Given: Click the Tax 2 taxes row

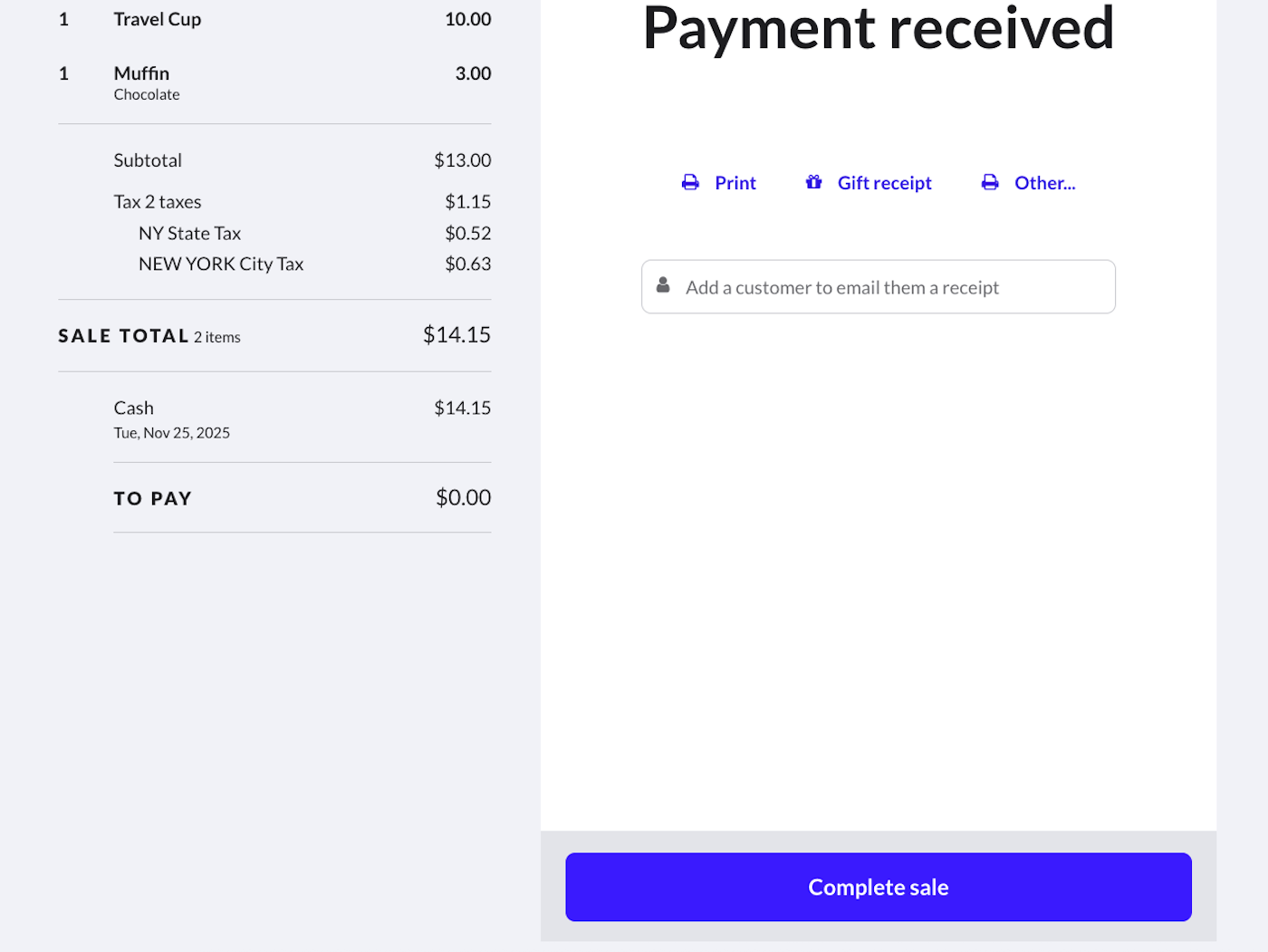Looking at the screenshot, I should click(158, 202).
